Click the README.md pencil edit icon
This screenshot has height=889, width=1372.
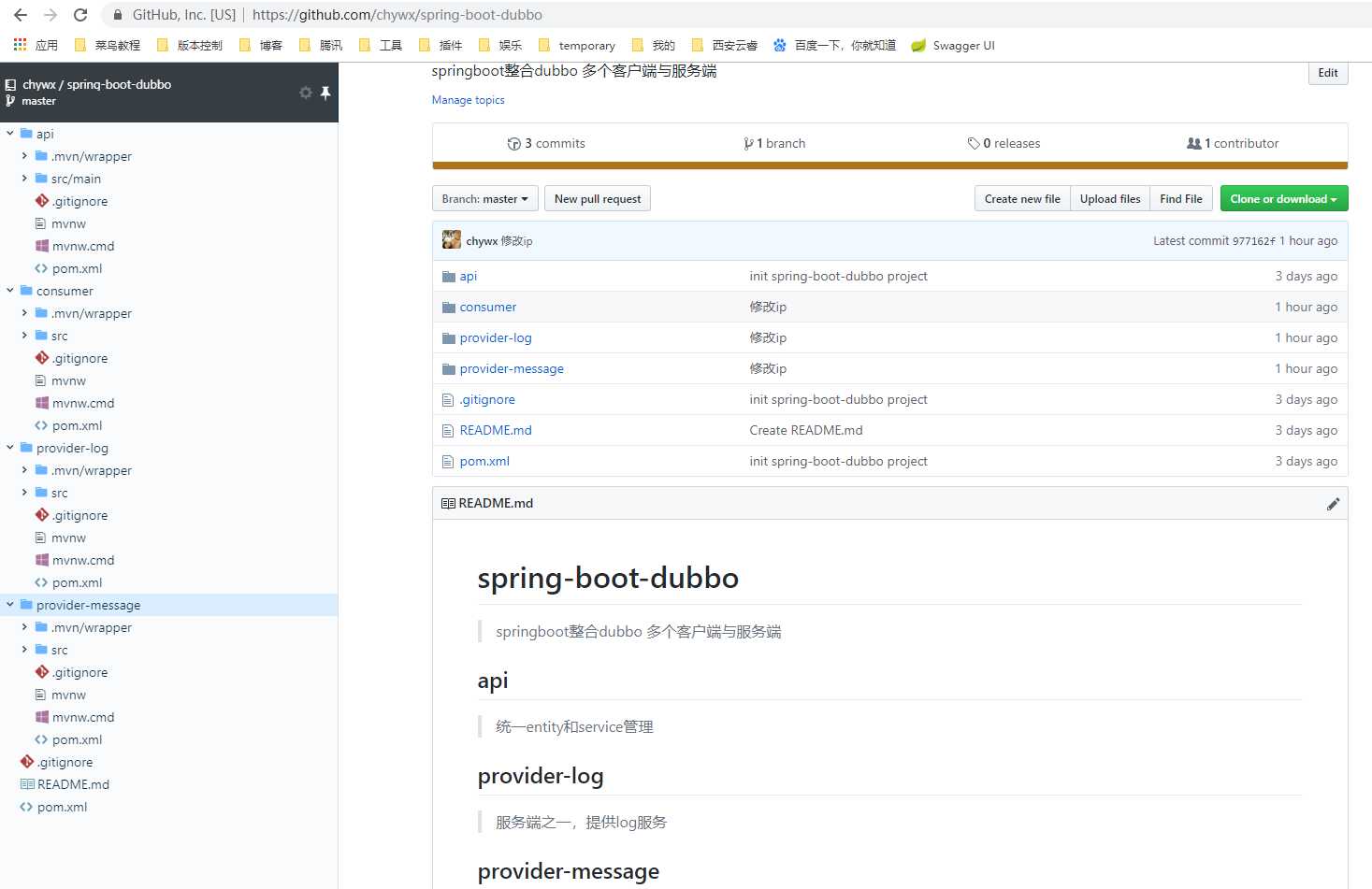[x=1333, y=504]
